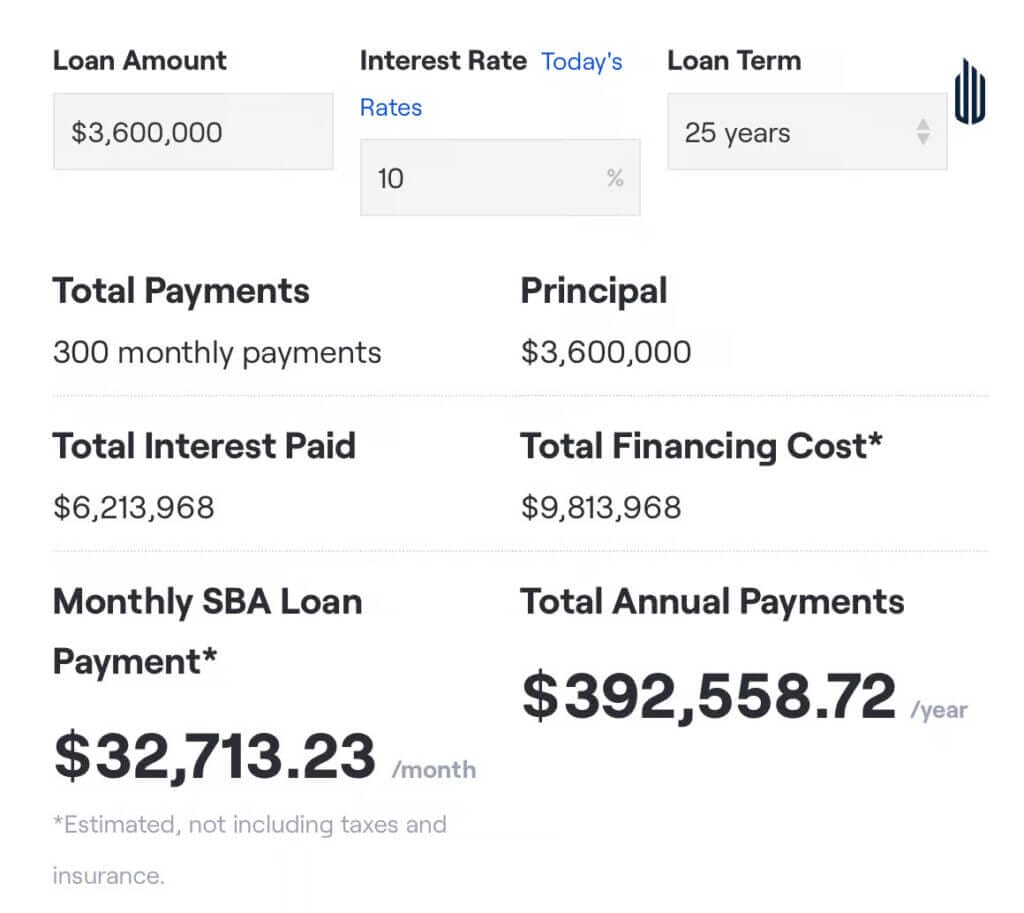Click the 300 monthly payments text
This screenshot has width=1024, height=913.
click(x=217, y=353)
